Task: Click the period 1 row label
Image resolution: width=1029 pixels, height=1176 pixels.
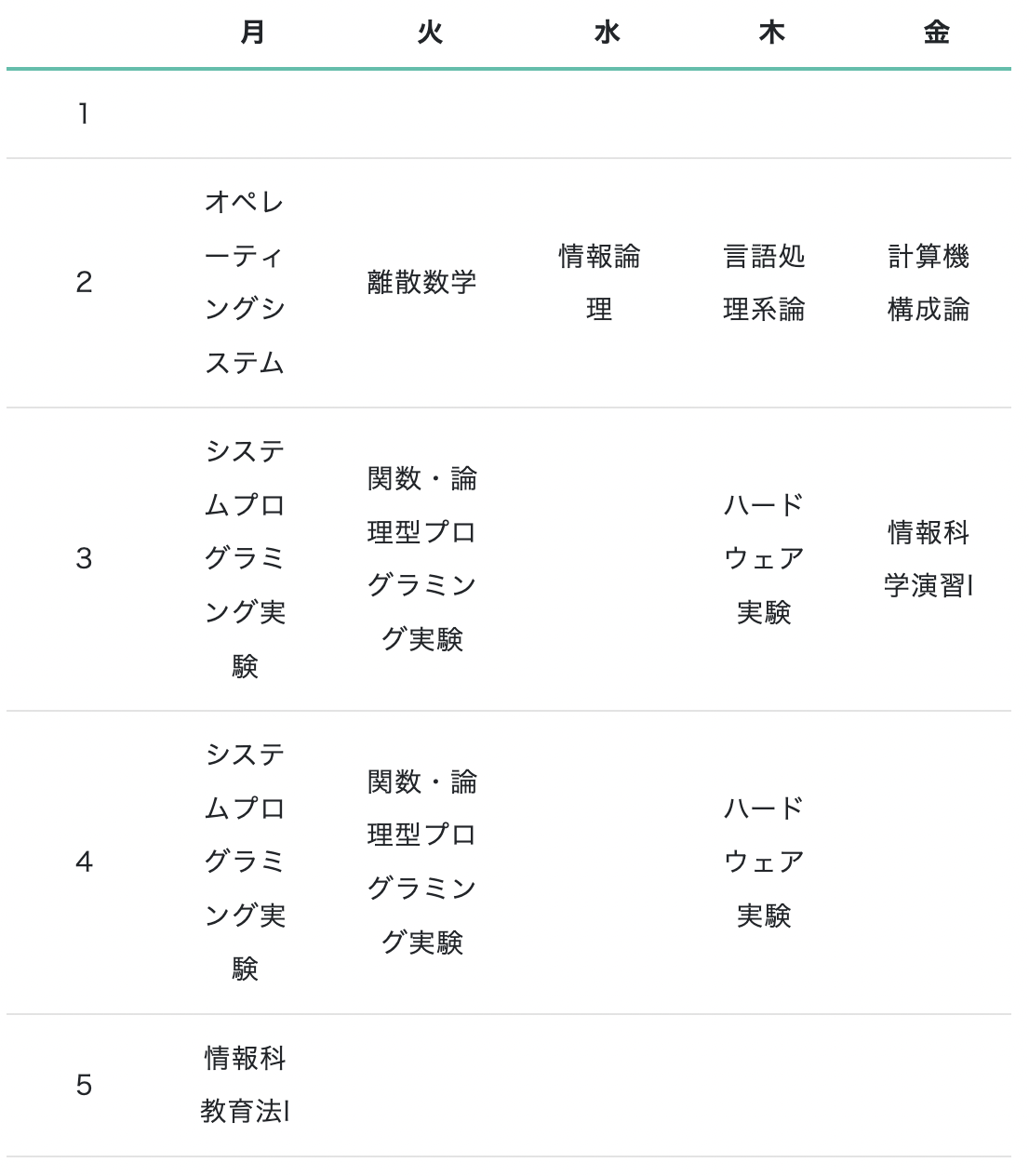Action: tap(84, 114)
